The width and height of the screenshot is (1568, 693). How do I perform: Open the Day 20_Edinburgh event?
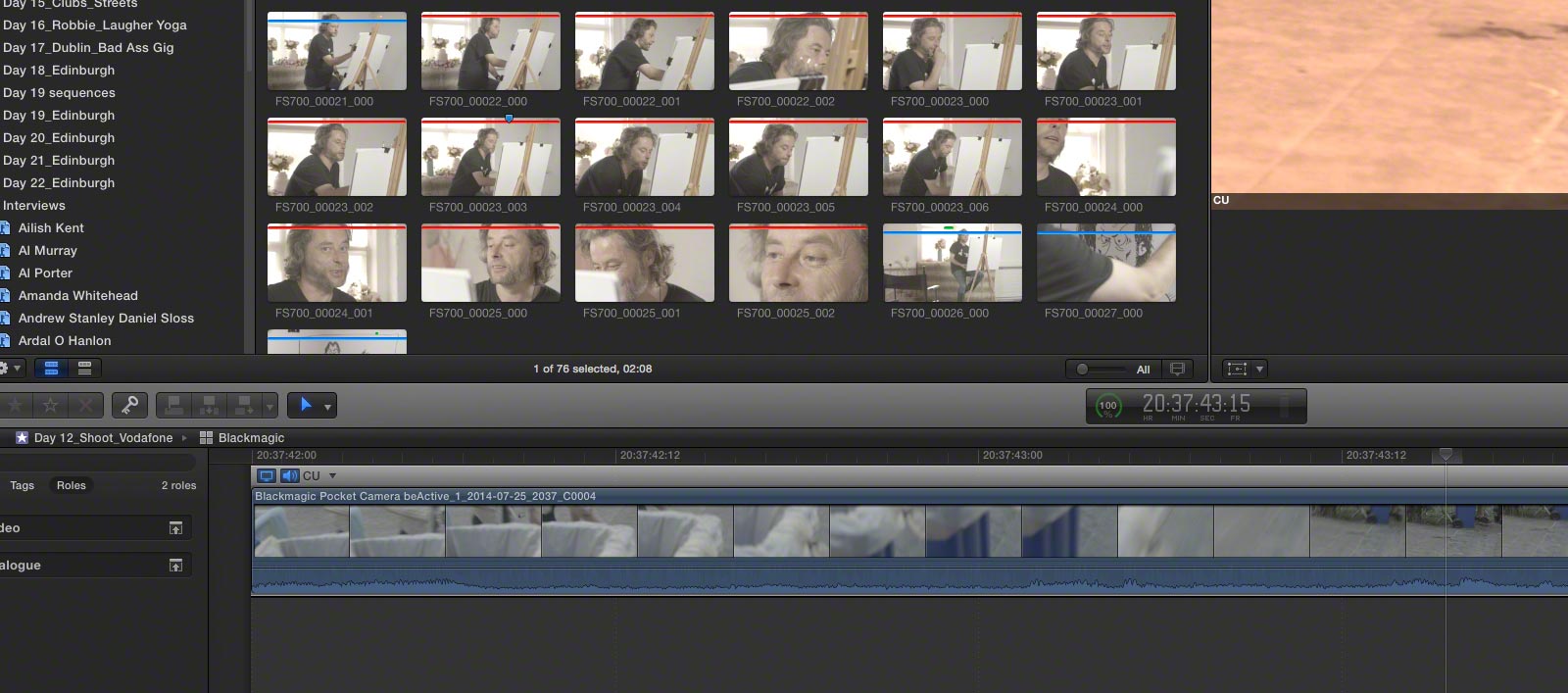pyautogui.click(x=59, y=138)
